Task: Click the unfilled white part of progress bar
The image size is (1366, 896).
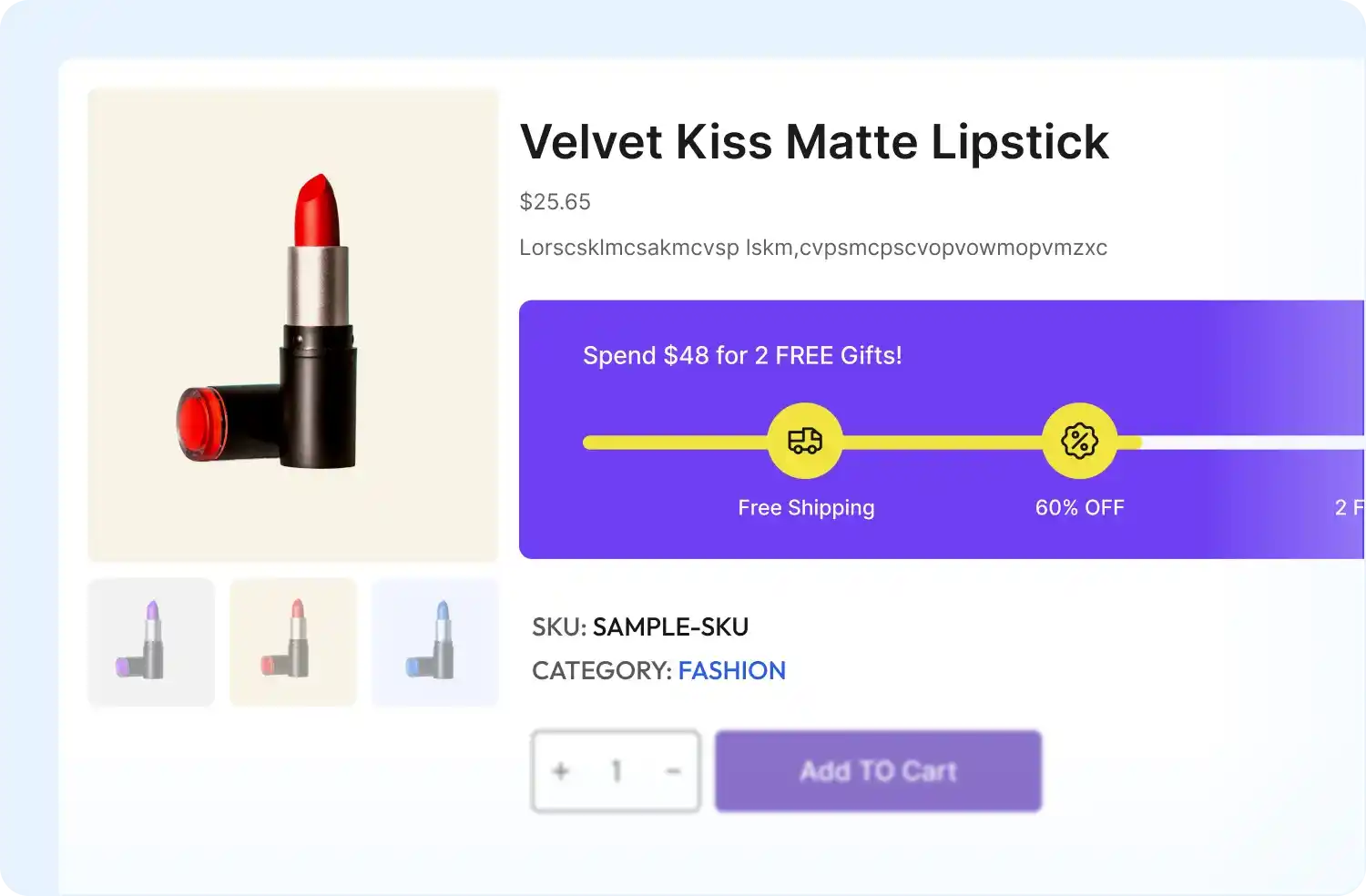Action: pyautogui.click(x=1248, y=443)
